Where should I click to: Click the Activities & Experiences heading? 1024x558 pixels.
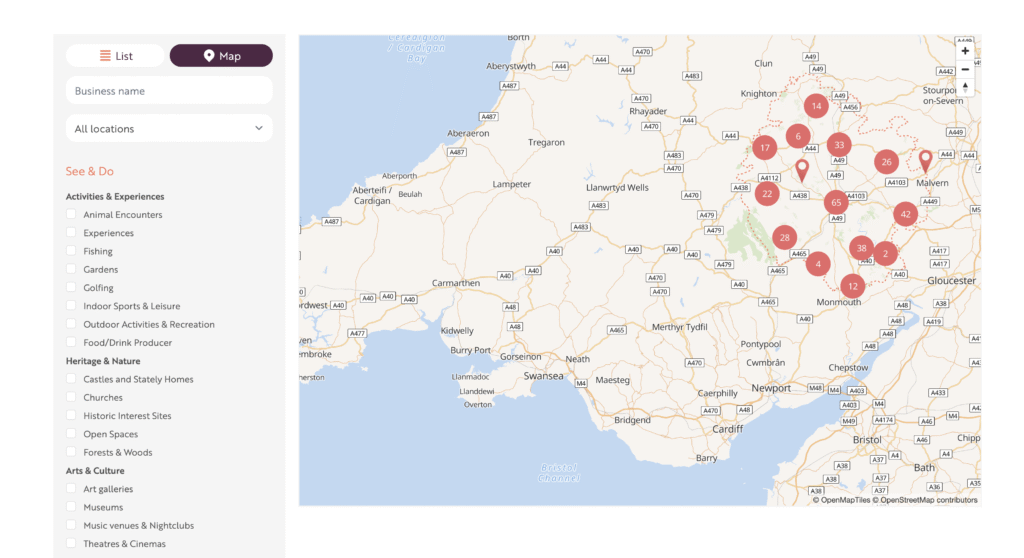pos(115,196)
